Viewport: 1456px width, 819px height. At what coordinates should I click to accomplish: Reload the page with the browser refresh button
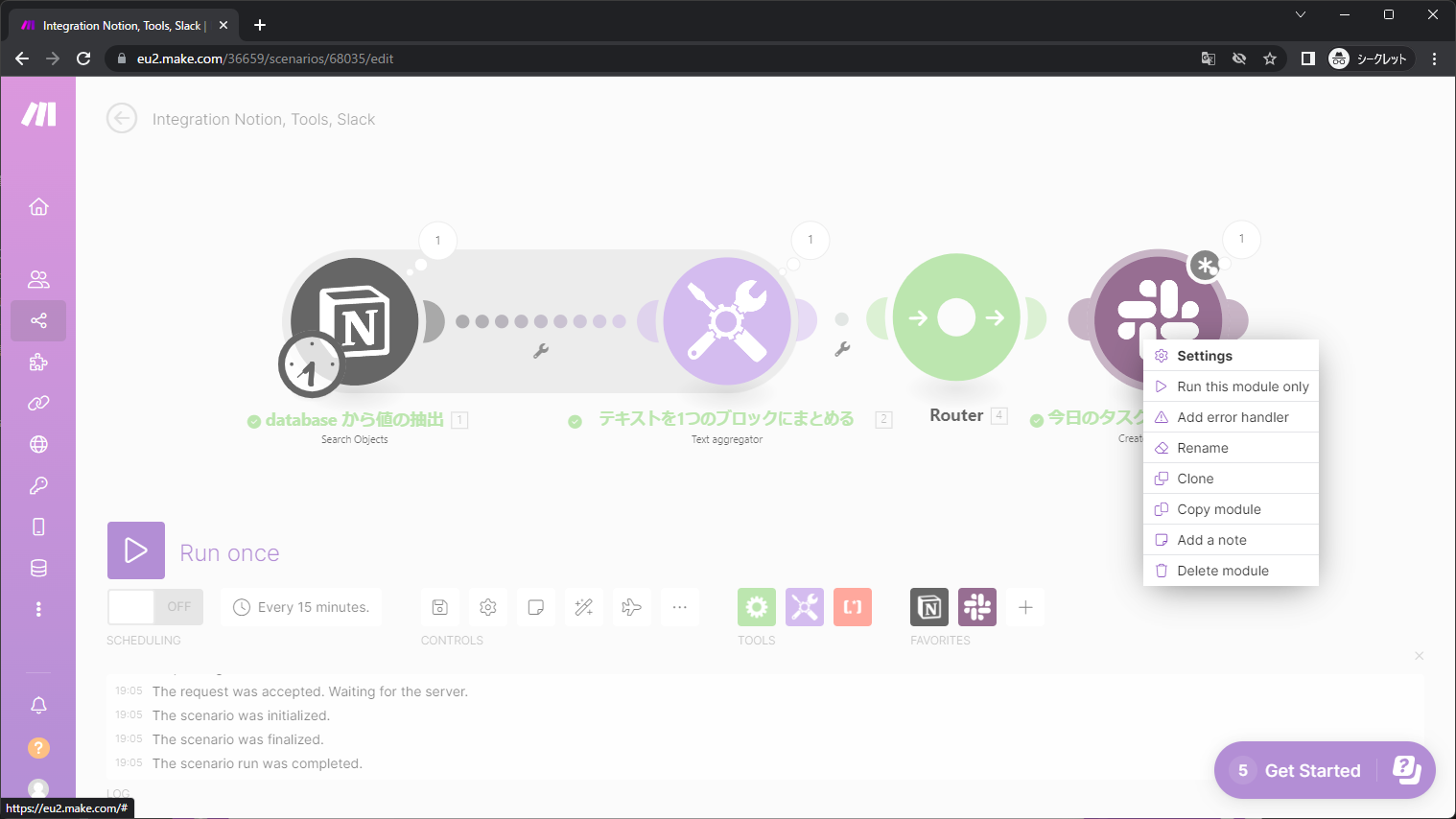coord(83,58)
